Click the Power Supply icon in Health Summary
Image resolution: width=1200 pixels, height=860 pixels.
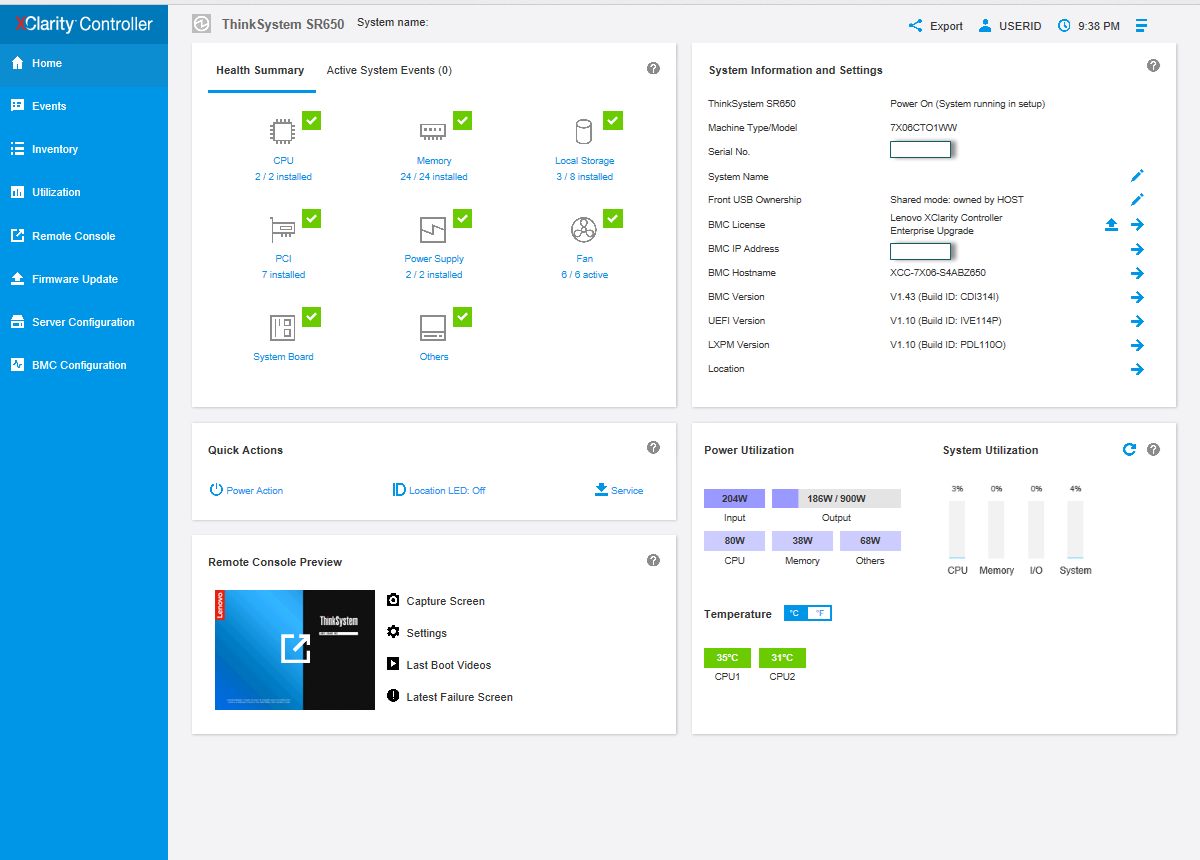point(433,230)
